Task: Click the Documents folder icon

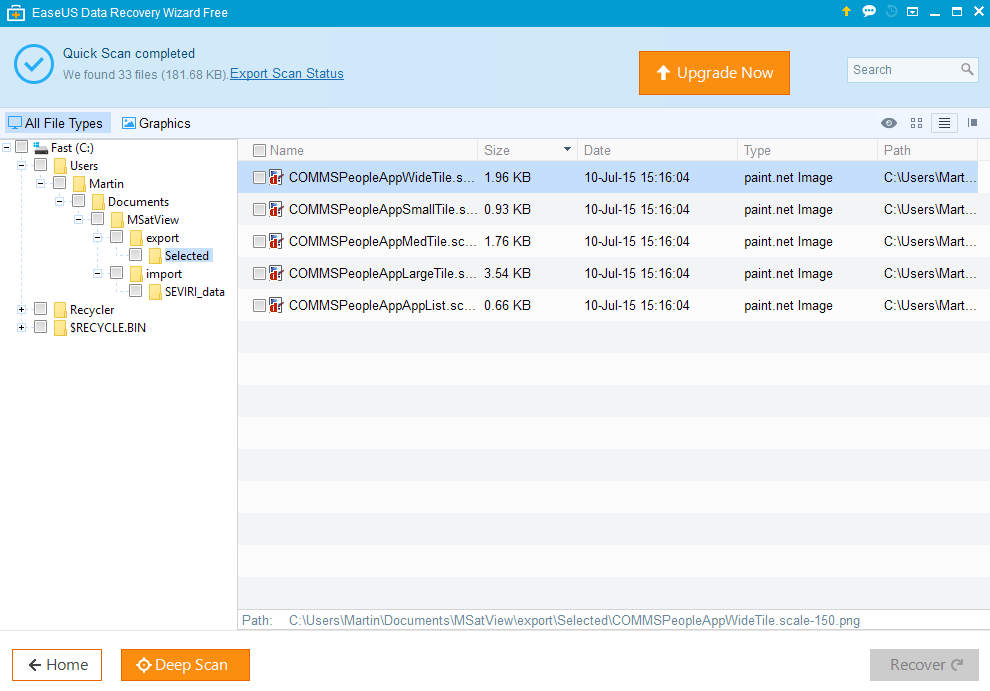Action: tap(98, 202)
